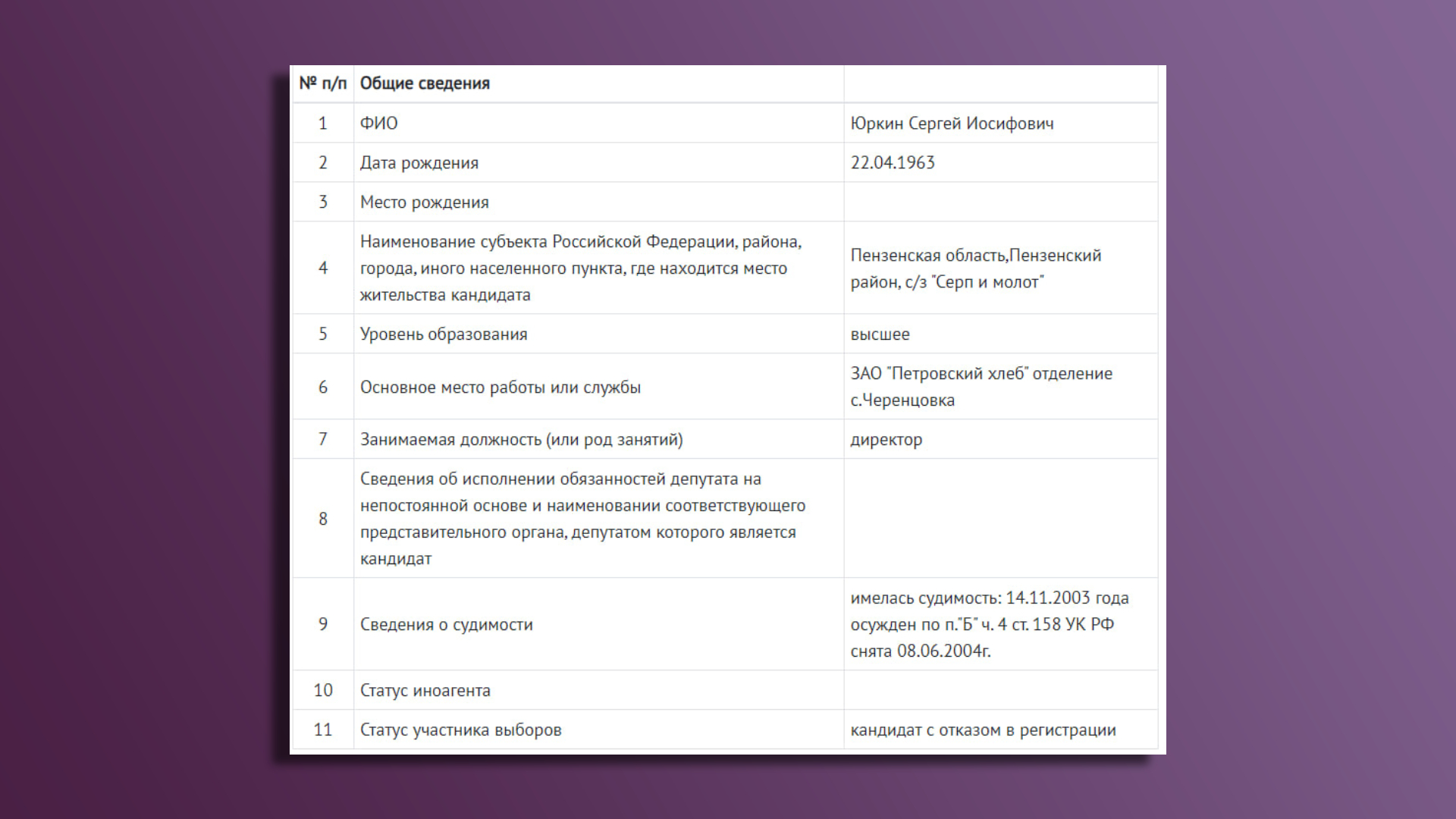1456x819 pixels.
Task: Click the имелась судимость conviction details text
Action: click(x=989, y=624)
